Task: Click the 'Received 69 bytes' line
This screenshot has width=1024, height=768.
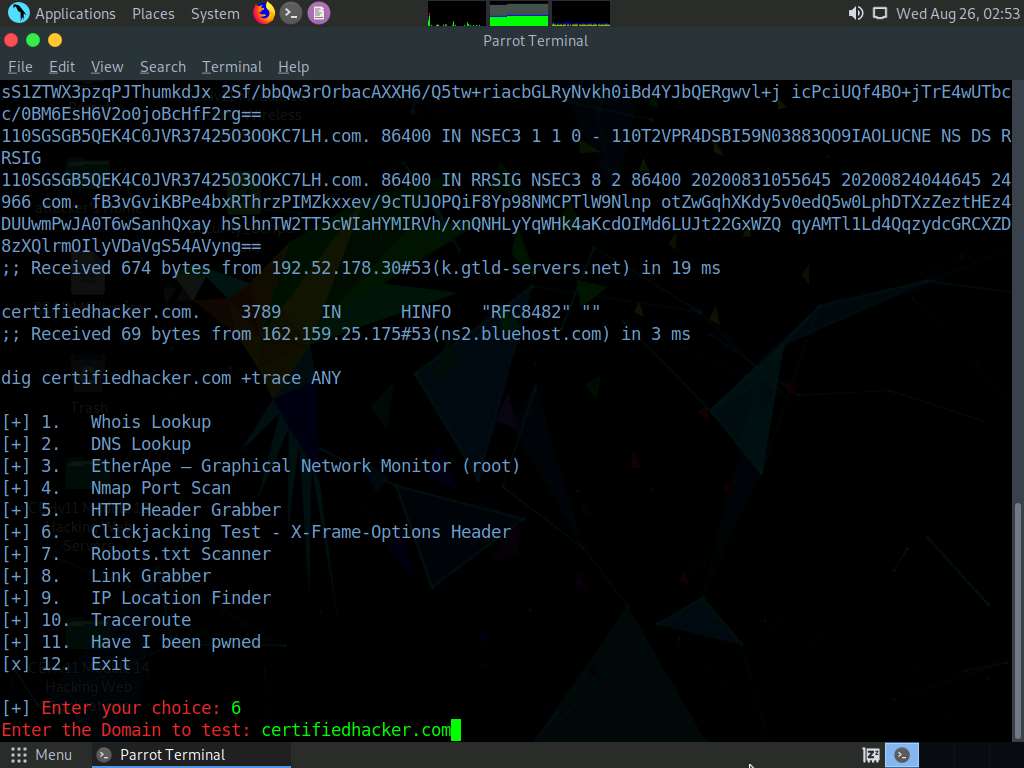Action: tap(346, 334)
